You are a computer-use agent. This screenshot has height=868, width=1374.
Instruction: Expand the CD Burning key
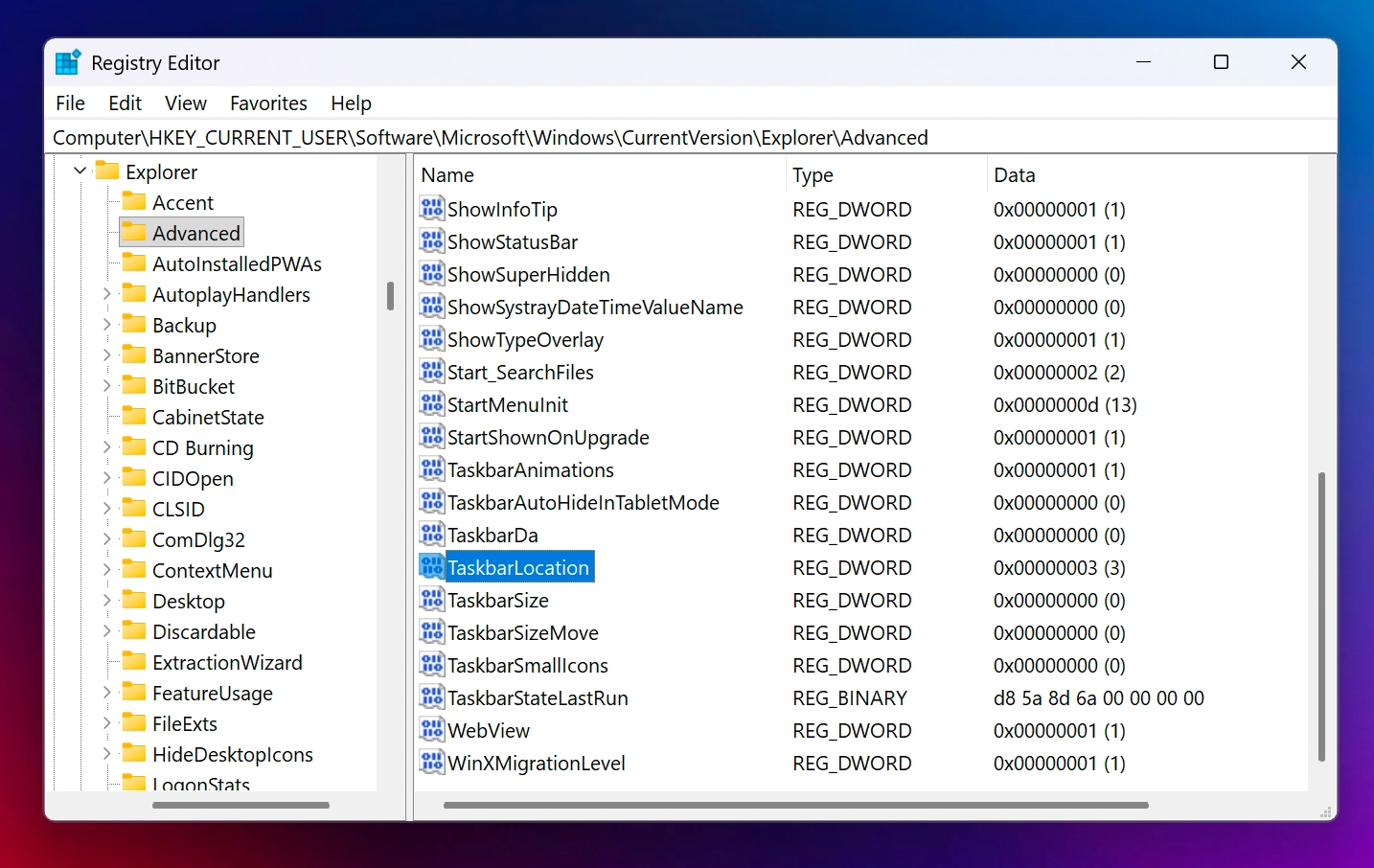106,447
